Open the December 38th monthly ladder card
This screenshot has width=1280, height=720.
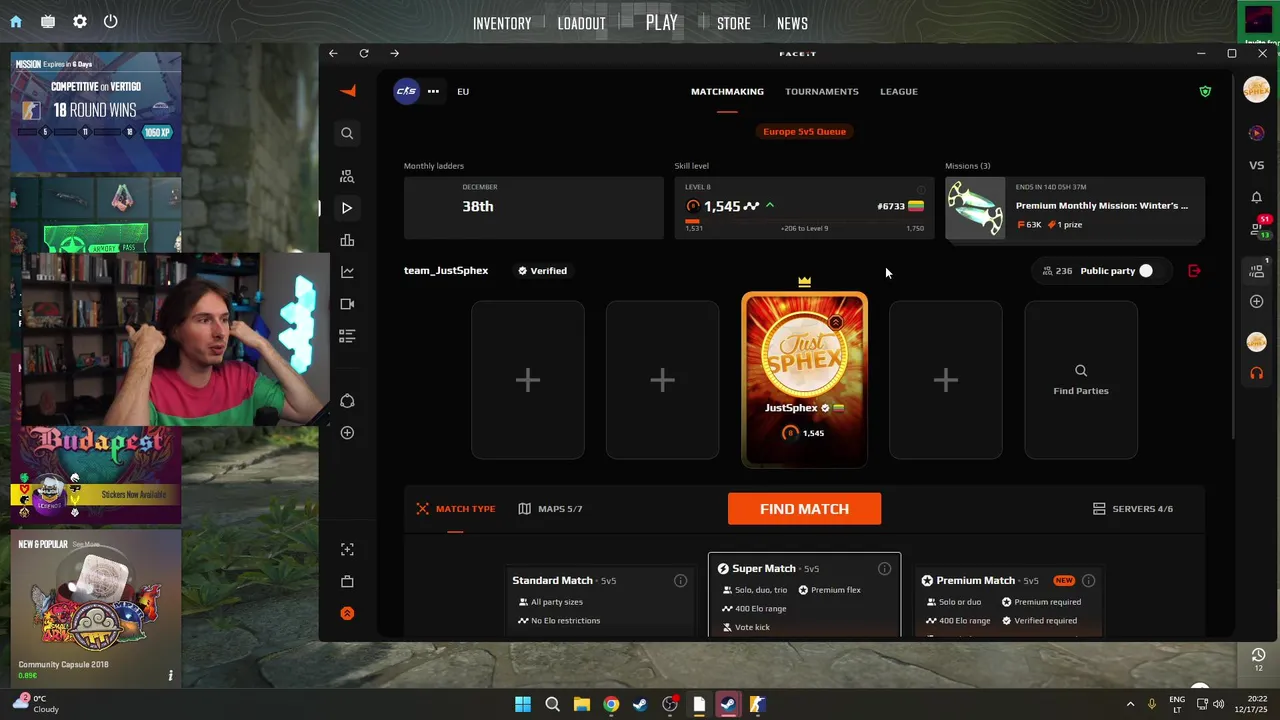coord(534,208)
